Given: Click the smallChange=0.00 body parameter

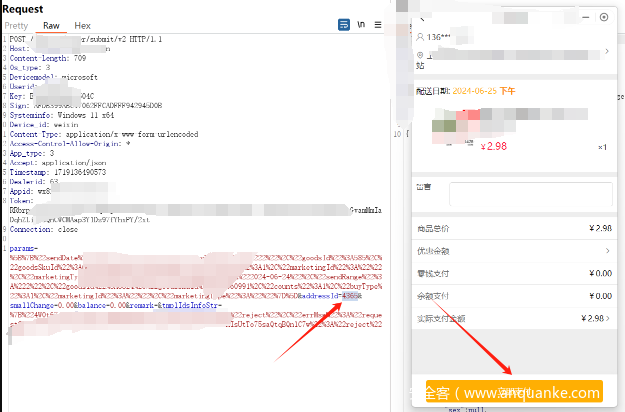Looking at the screenshot, I should 41,306.
